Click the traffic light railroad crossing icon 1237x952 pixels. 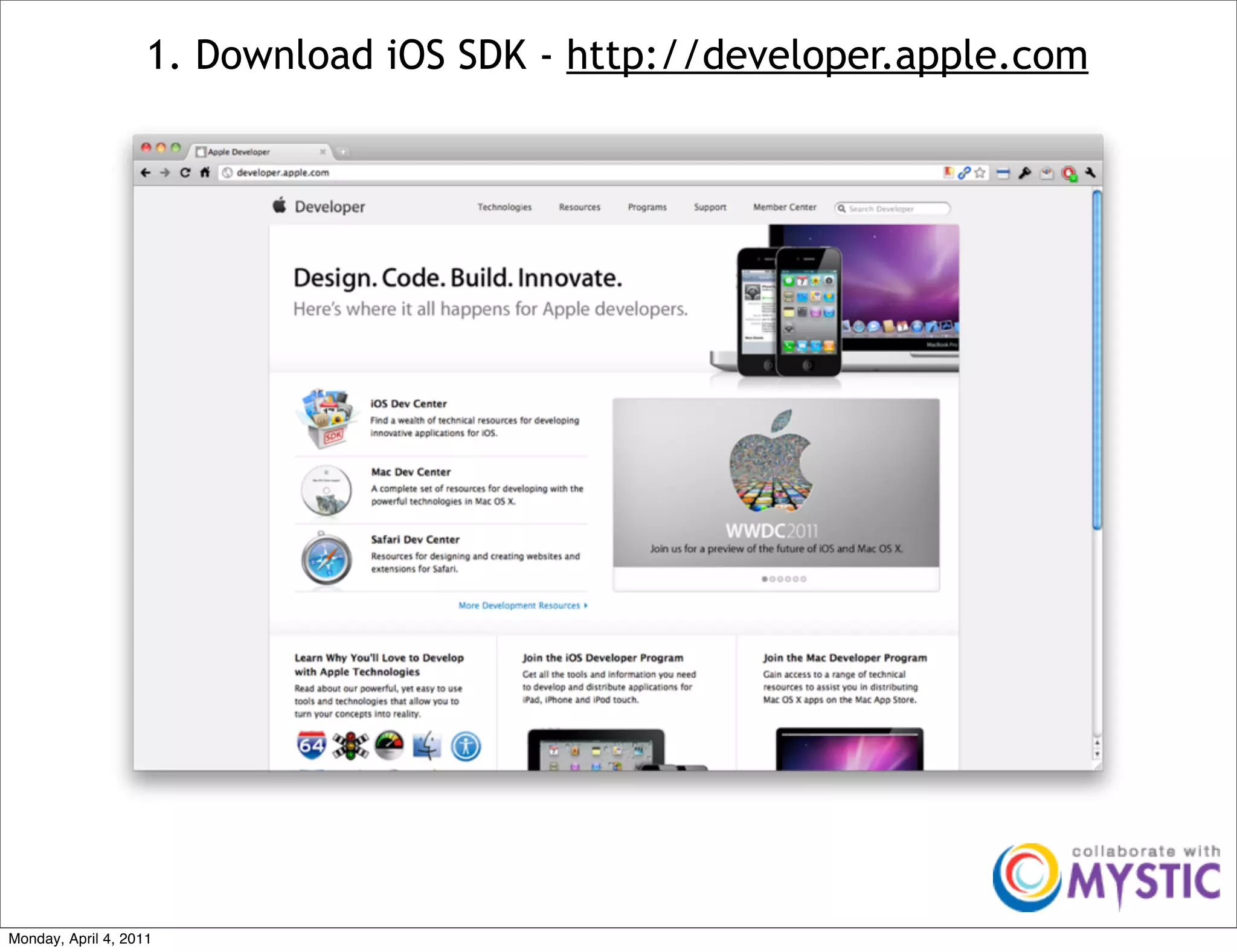point(350,745)
